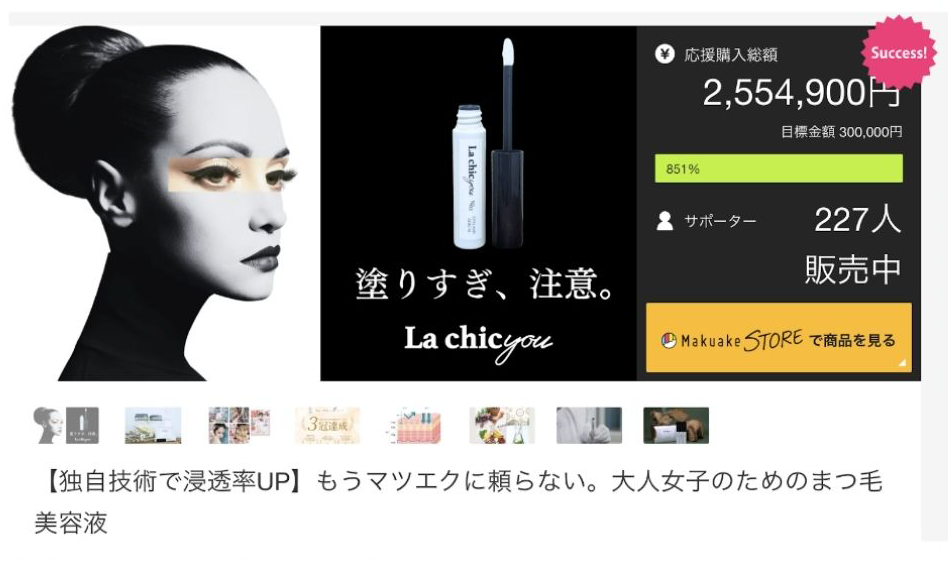Select the woman profile thumbnail
Screen dimensions: 948x561
[x=66, y=426]
